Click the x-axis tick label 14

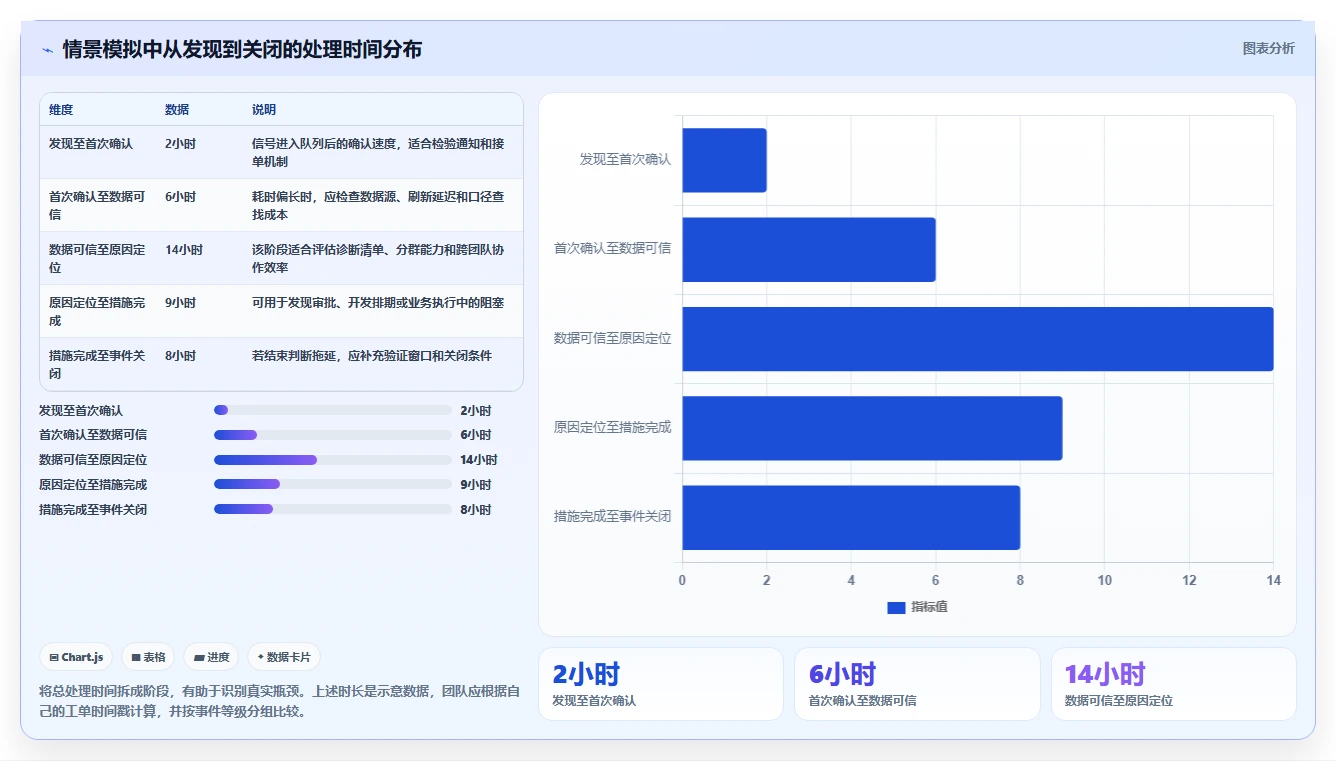click(x=1273, y=581)
